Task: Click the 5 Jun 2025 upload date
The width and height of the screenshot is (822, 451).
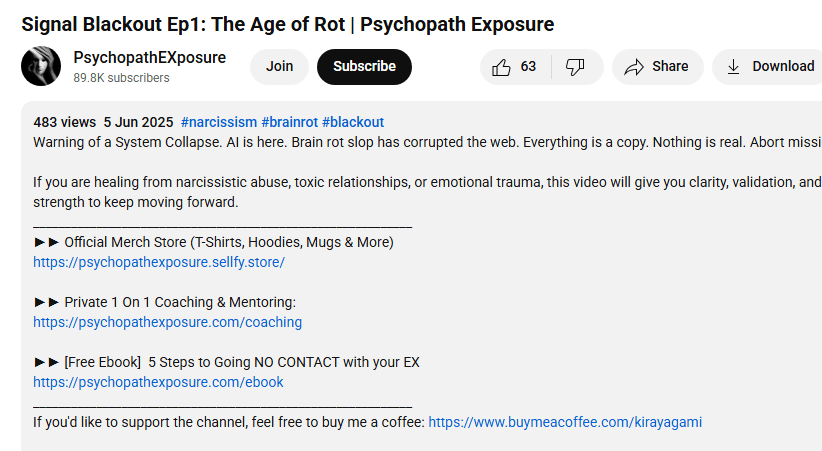Action: click(x=137, y=122)
